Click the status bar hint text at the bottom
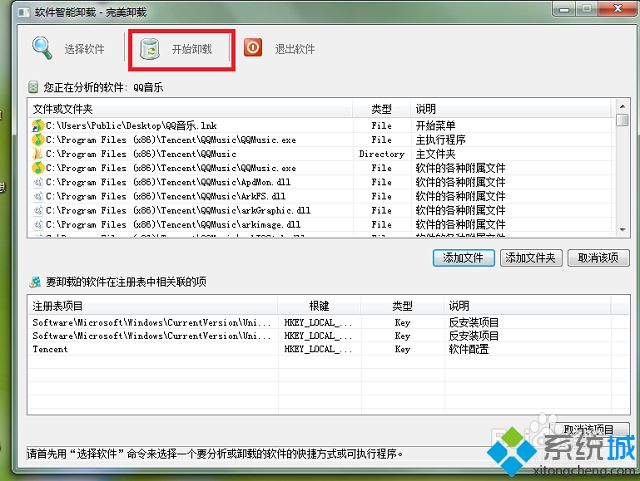Image resolution: width=640 pixels, height=481 pixels. 215,453
